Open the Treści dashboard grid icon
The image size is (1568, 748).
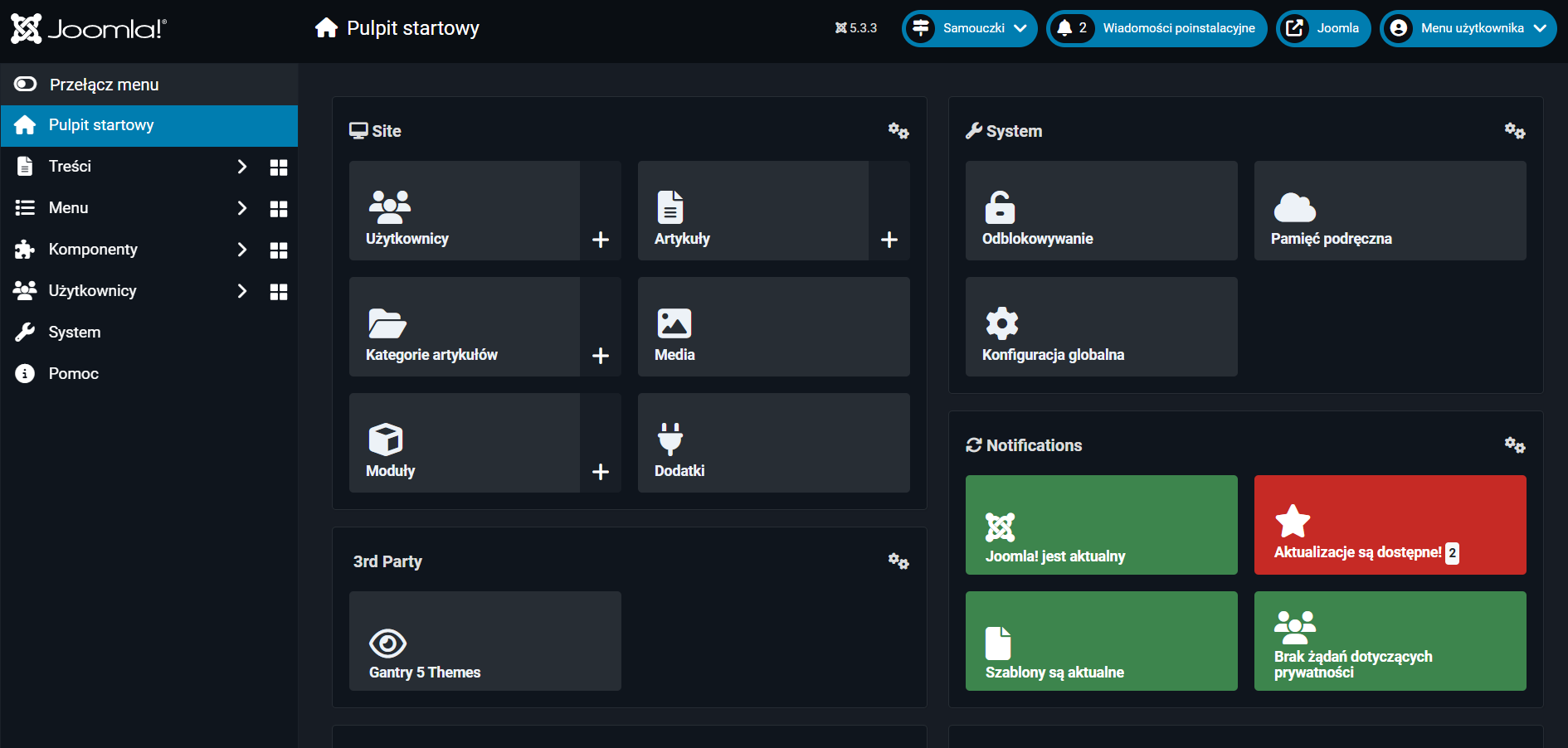coord(279,168)
